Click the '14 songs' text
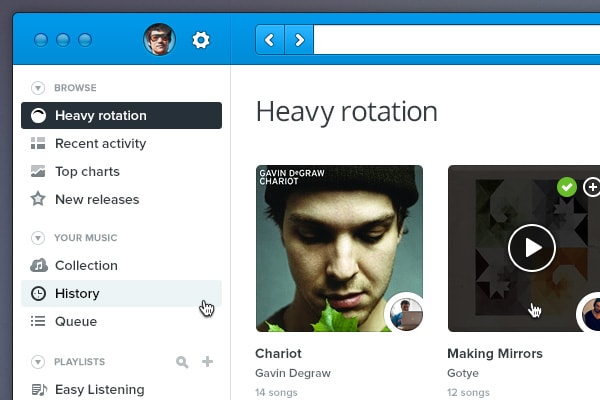Screen dimensions: 600x400 276,392
